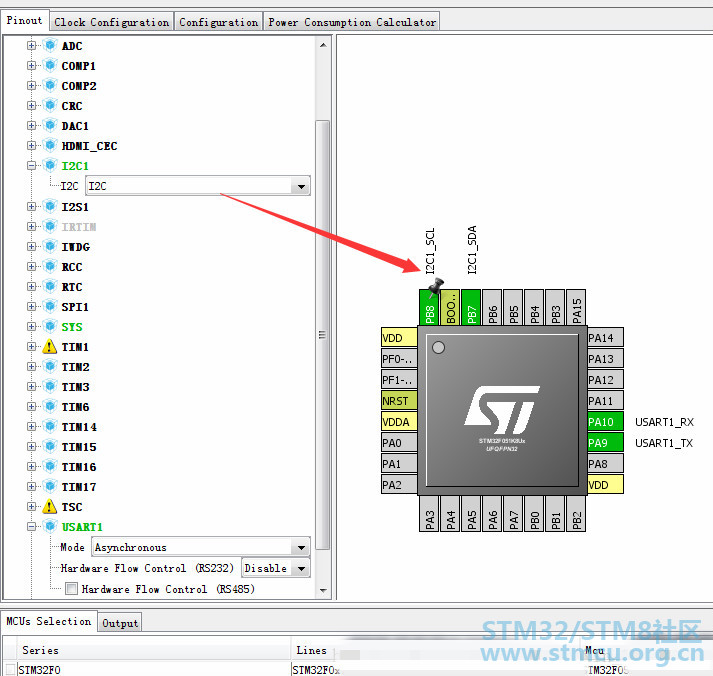Viewport: 713px width, 676px height.
Task: Click the ADC peripheral cube icon
Action: pos(50,45)
